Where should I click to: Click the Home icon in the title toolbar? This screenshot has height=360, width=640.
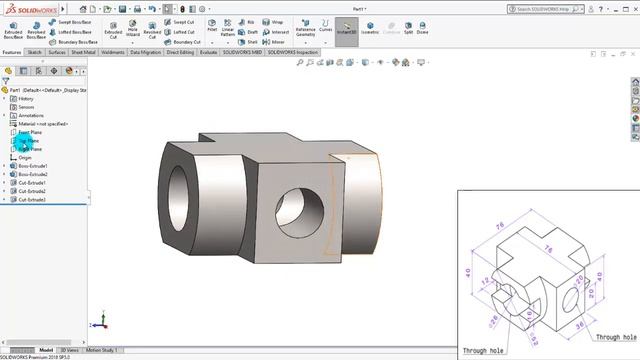[83, 9]
